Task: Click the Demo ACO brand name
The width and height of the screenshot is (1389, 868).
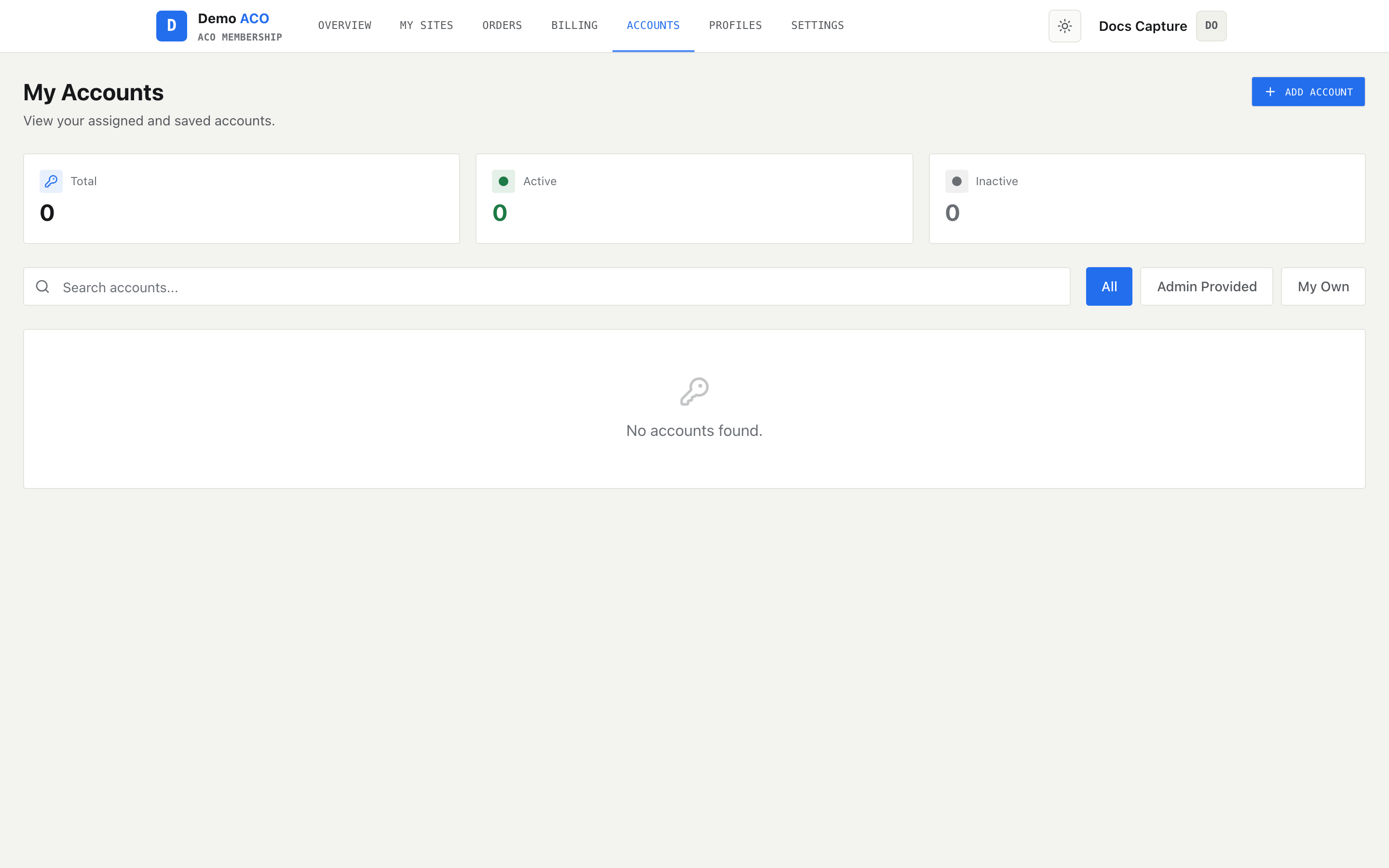Action: pos(233,18)
